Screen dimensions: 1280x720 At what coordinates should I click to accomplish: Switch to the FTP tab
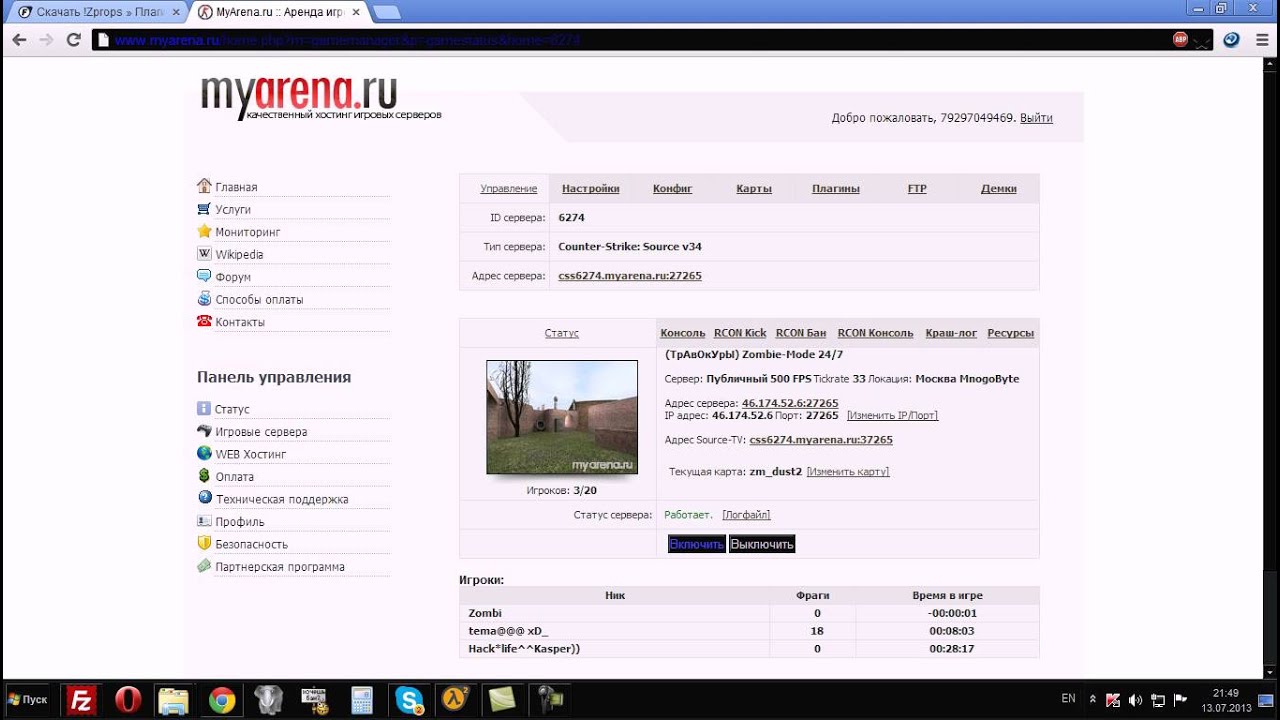917,188
